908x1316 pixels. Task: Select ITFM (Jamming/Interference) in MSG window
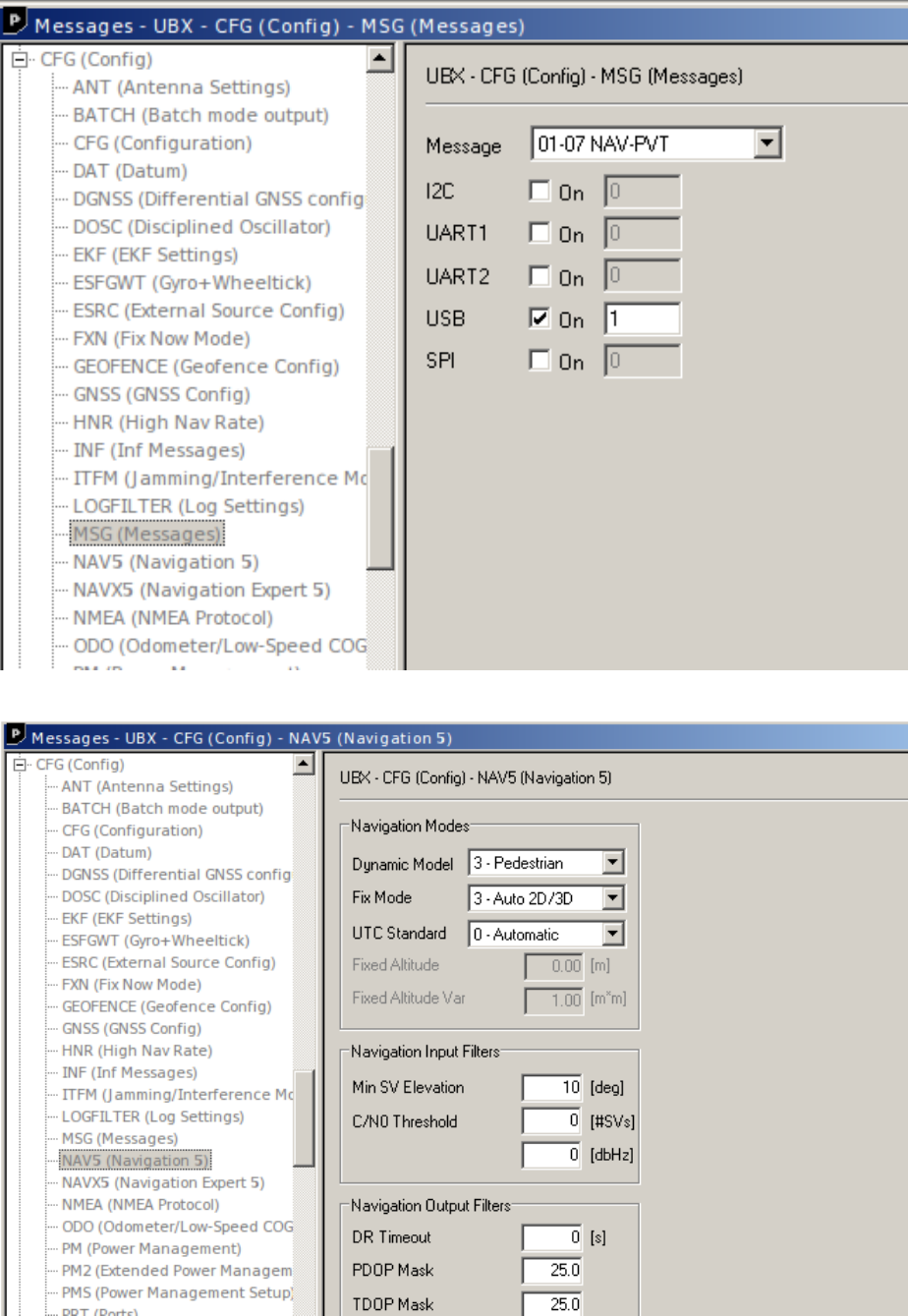pos(217,481)
